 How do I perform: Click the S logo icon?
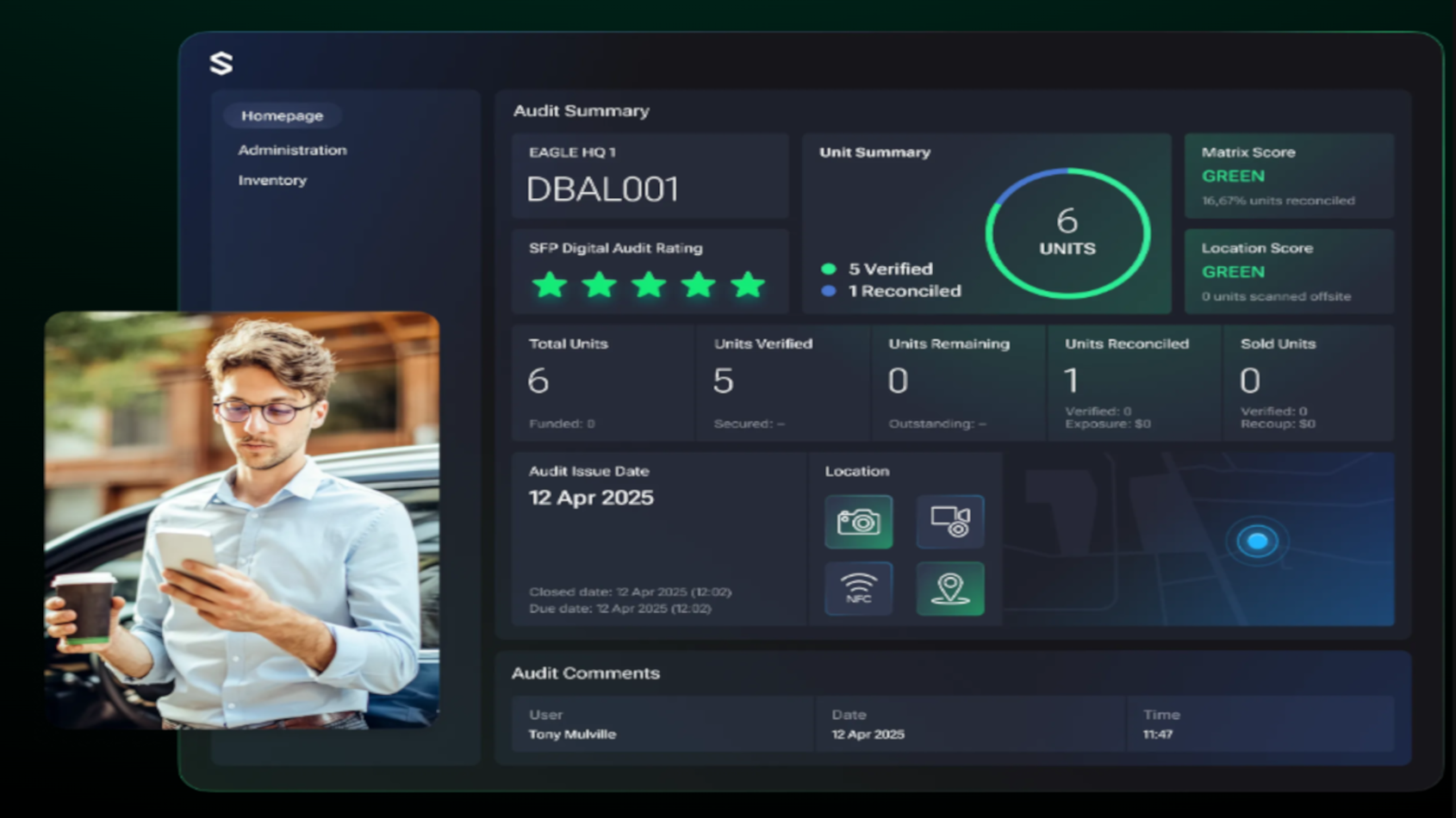221,63
